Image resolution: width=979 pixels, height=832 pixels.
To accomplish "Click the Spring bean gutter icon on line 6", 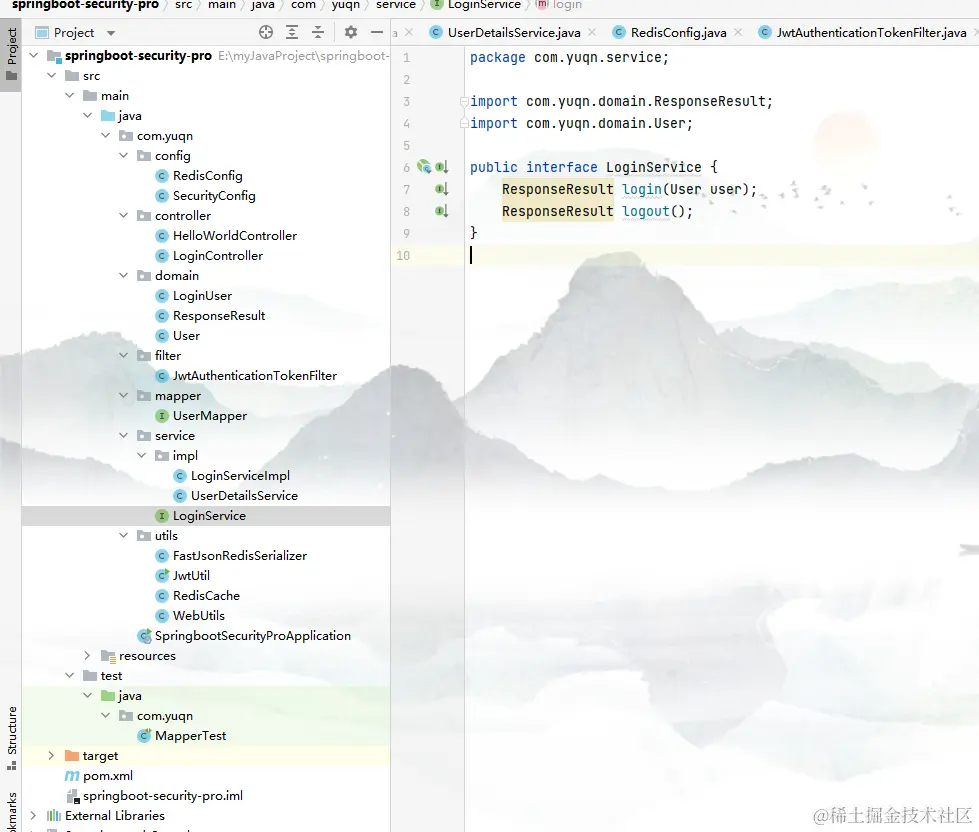I will pos(424,167).
